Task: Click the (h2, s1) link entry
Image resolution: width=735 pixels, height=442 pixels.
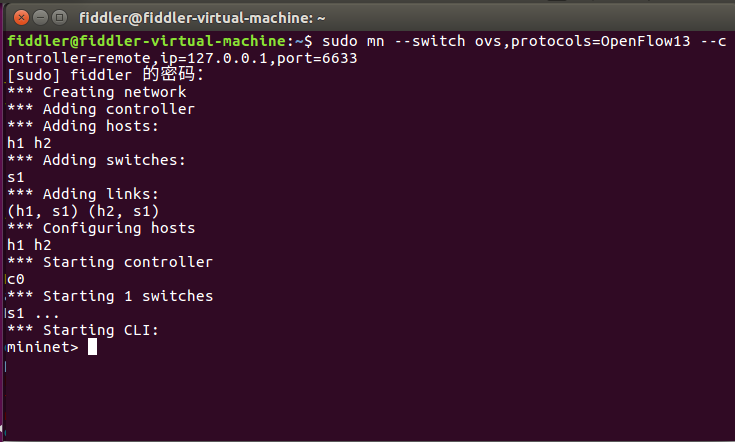Action: tap(124, 211)
